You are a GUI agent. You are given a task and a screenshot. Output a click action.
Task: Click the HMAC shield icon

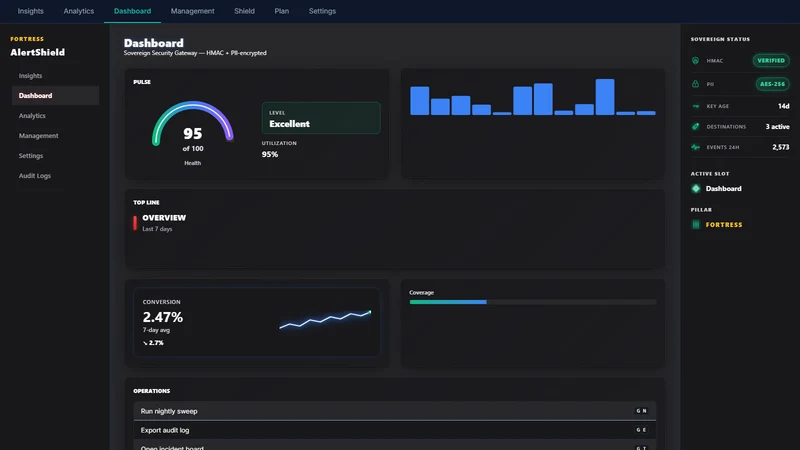tap(695, 61)
